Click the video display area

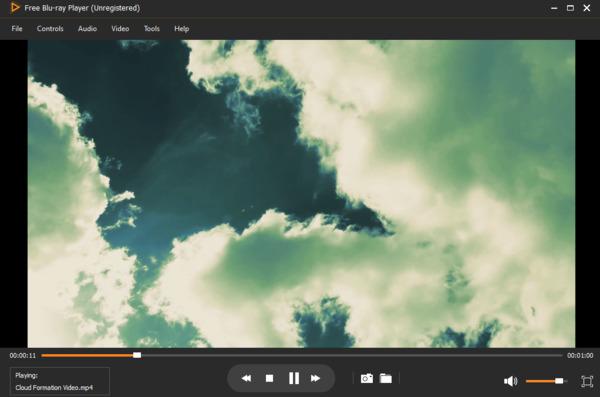(301, 194)
